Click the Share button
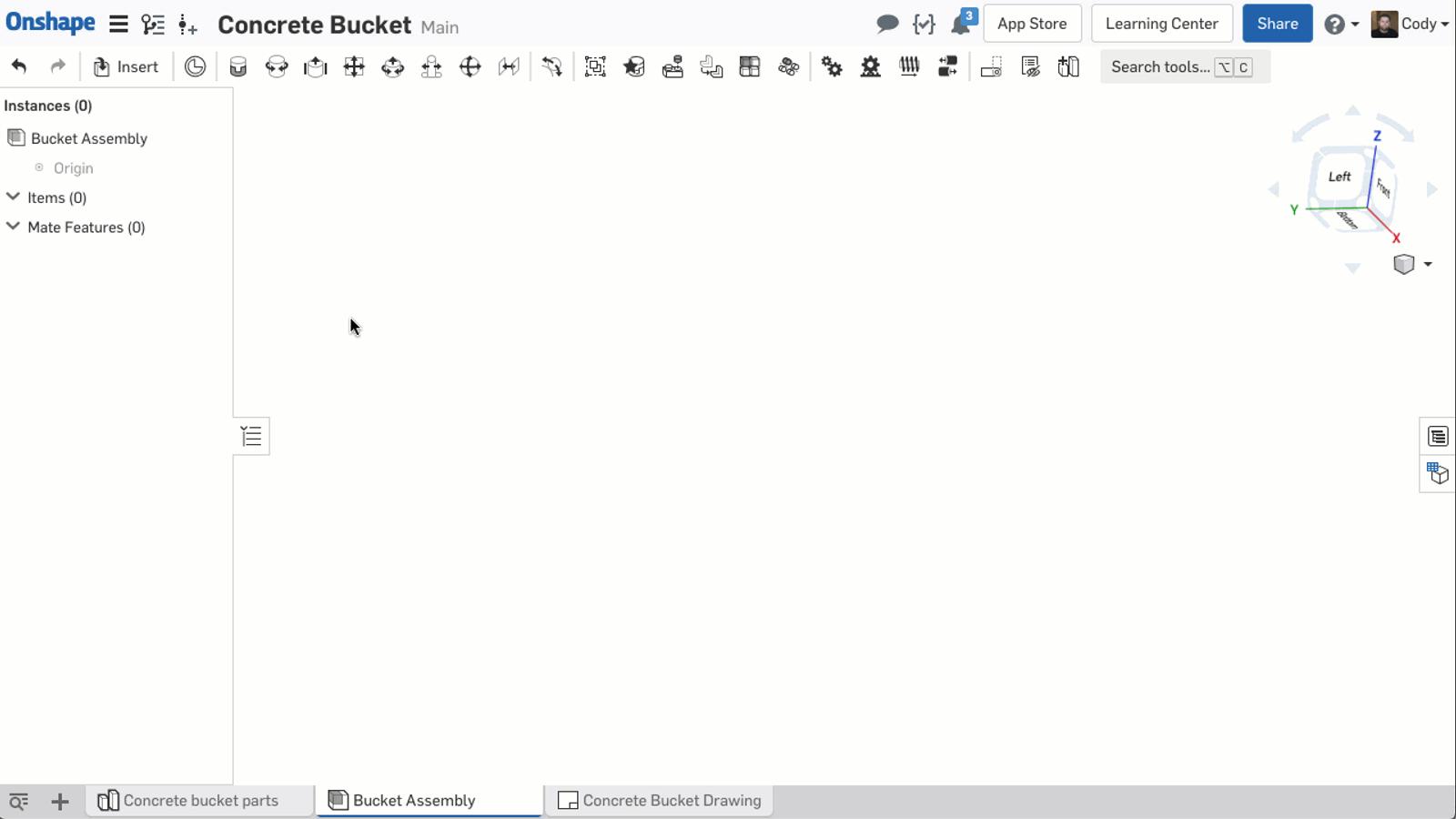 point(1277,24)
